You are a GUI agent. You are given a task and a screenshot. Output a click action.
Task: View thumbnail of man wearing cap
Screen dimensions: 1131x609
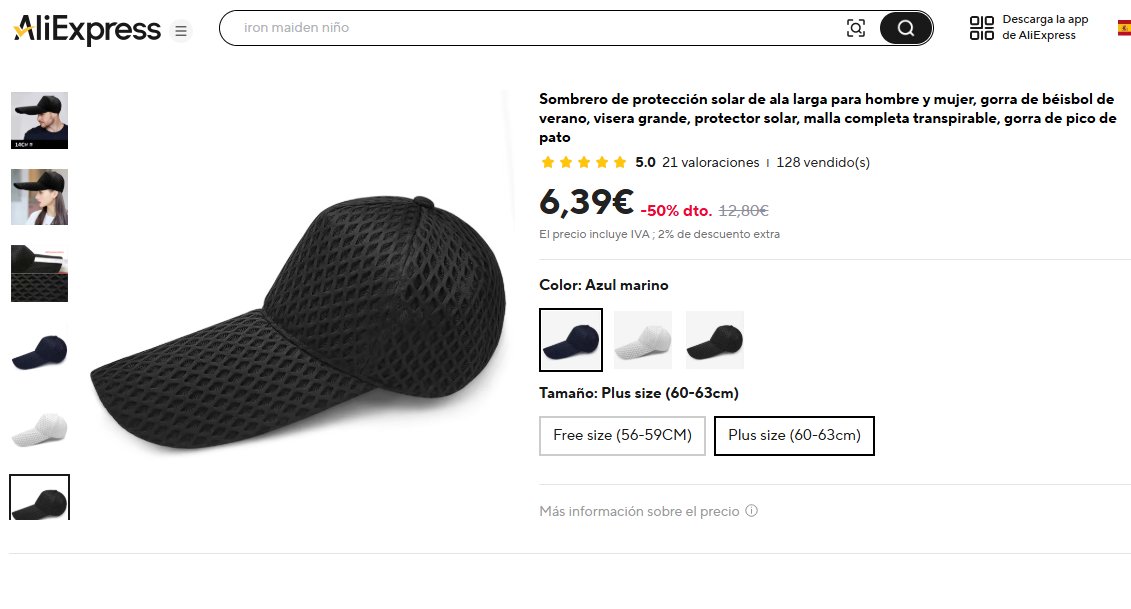click(x=39, y=120)
